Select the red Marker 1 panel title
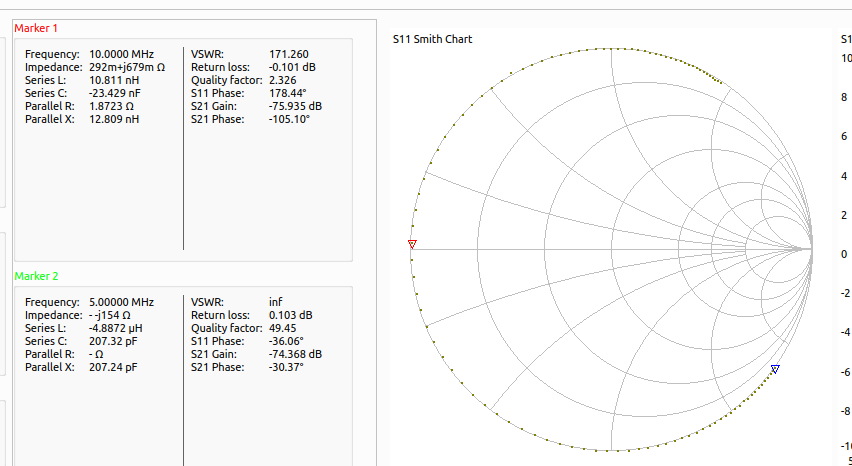Viewport: 852px width, 466px height. click(x=36, y=28)
